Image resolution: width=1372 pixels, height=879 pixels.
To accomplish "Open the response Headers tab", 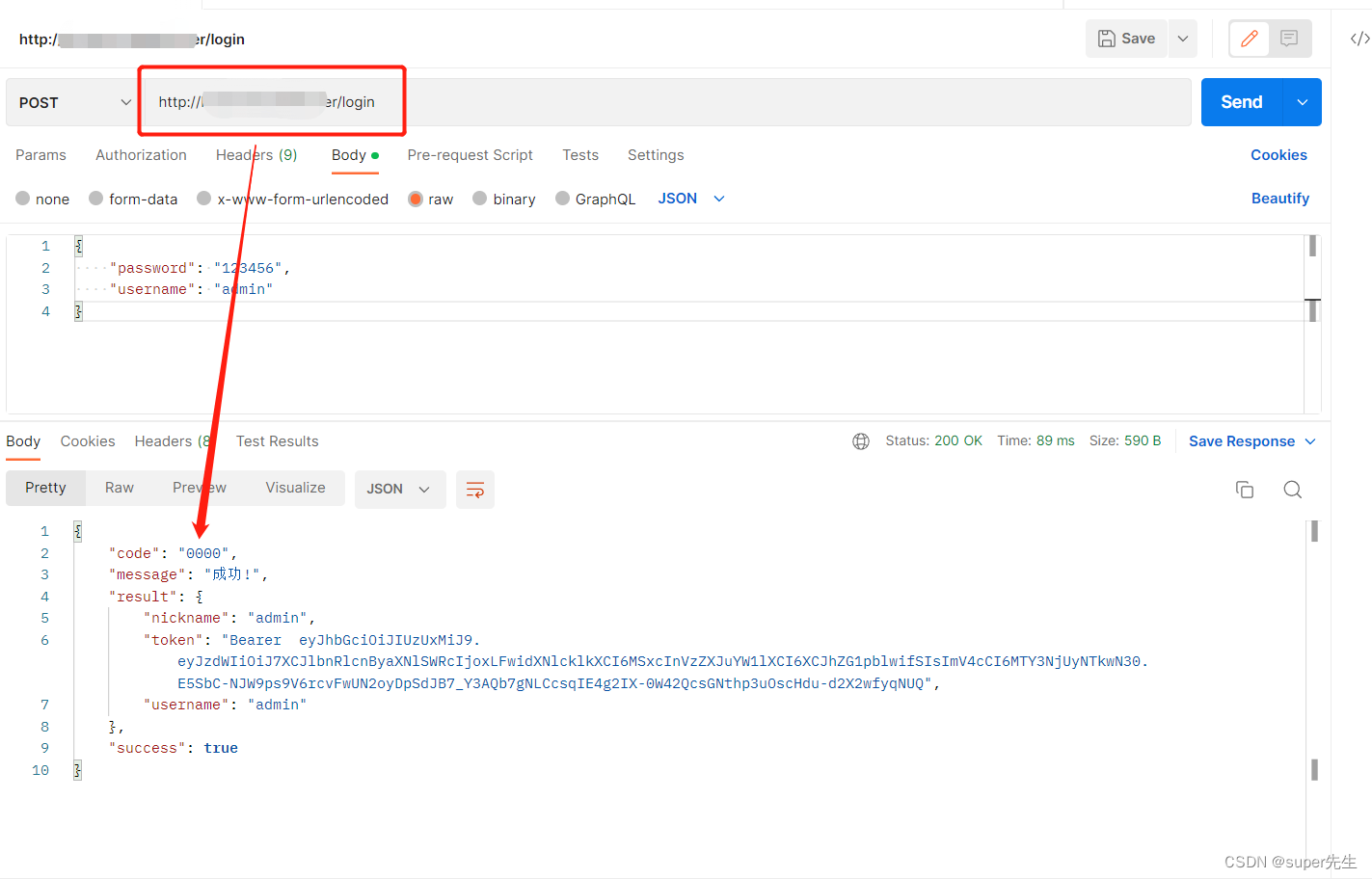I will 174,441.
